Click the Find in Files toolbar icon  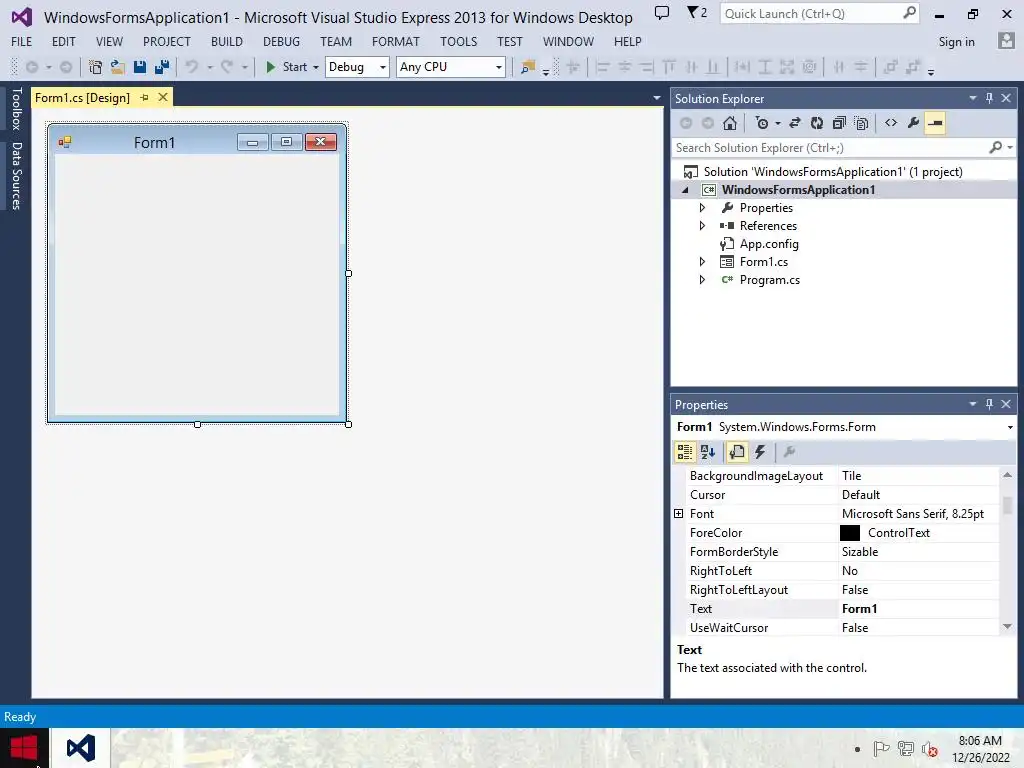pyautogui.click(x=528, y=67)
